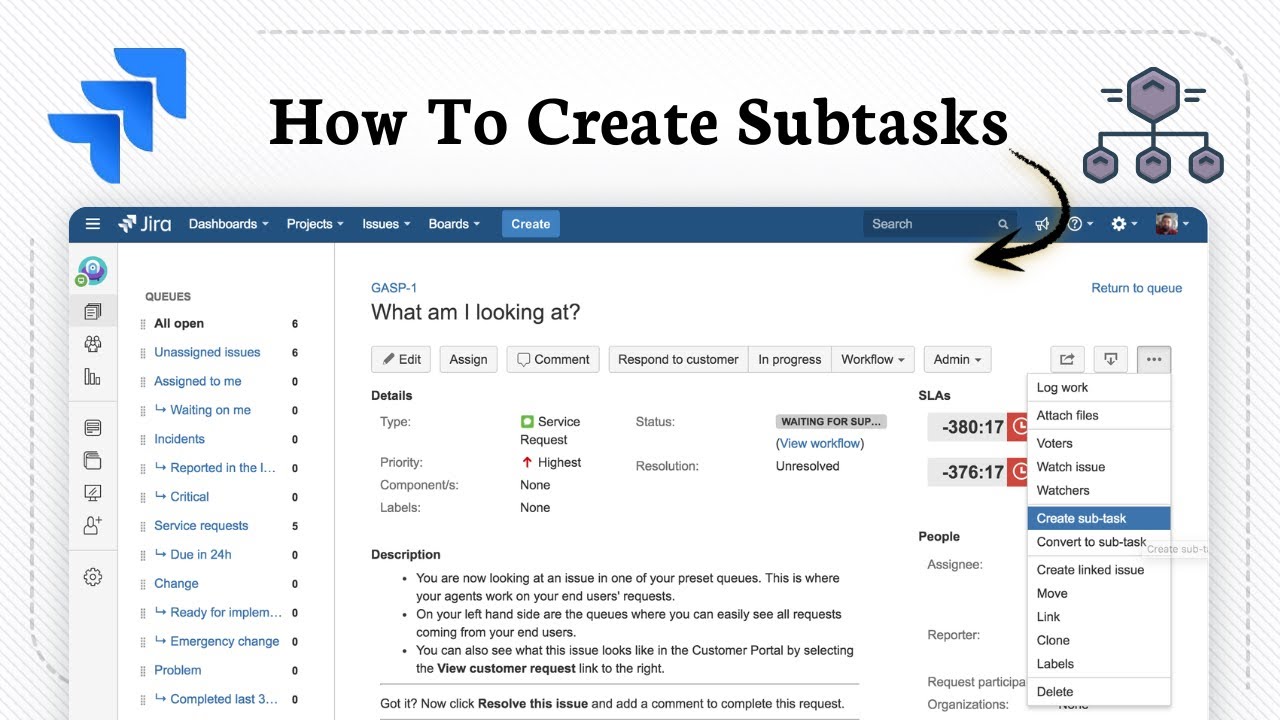The image size is (1280, 720).
Task: Open the Knowledge base sidebar icon
Action: click(x=93, y=428)
